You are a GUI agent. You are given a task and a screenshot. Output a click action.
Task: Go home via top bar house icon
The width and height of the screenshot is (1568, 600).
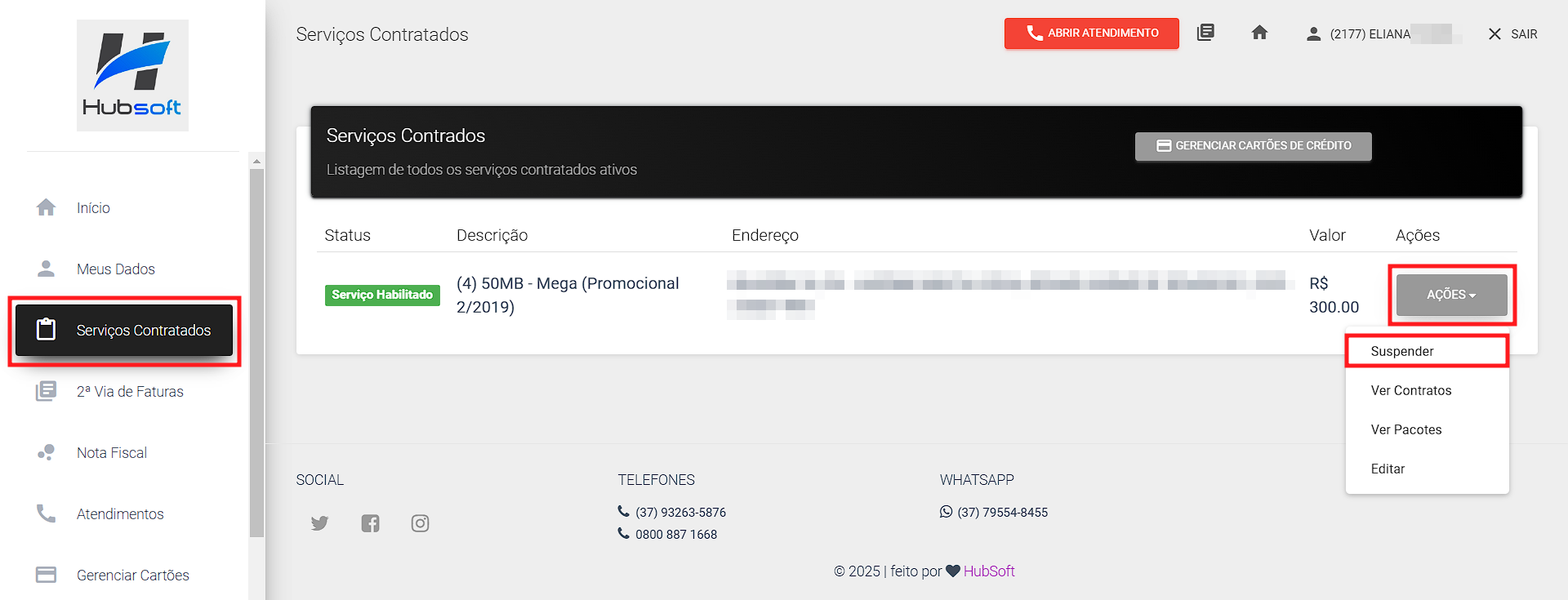1259,33
